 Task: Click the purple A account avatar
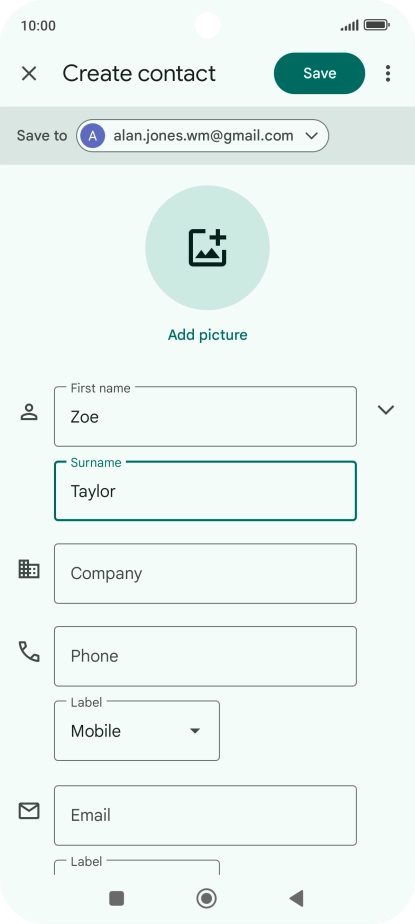pyautogui.click(x=93, y=136)
